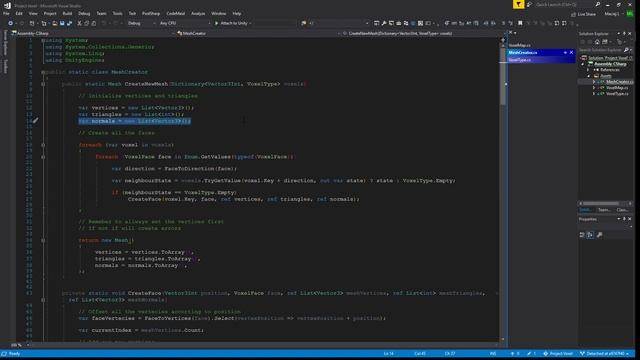Image resolution: width=640 pixels, height=360 pixels.
Task: Select the VoxelType.cs document tab
Action: pyautogui.click(x=541, y=60)
